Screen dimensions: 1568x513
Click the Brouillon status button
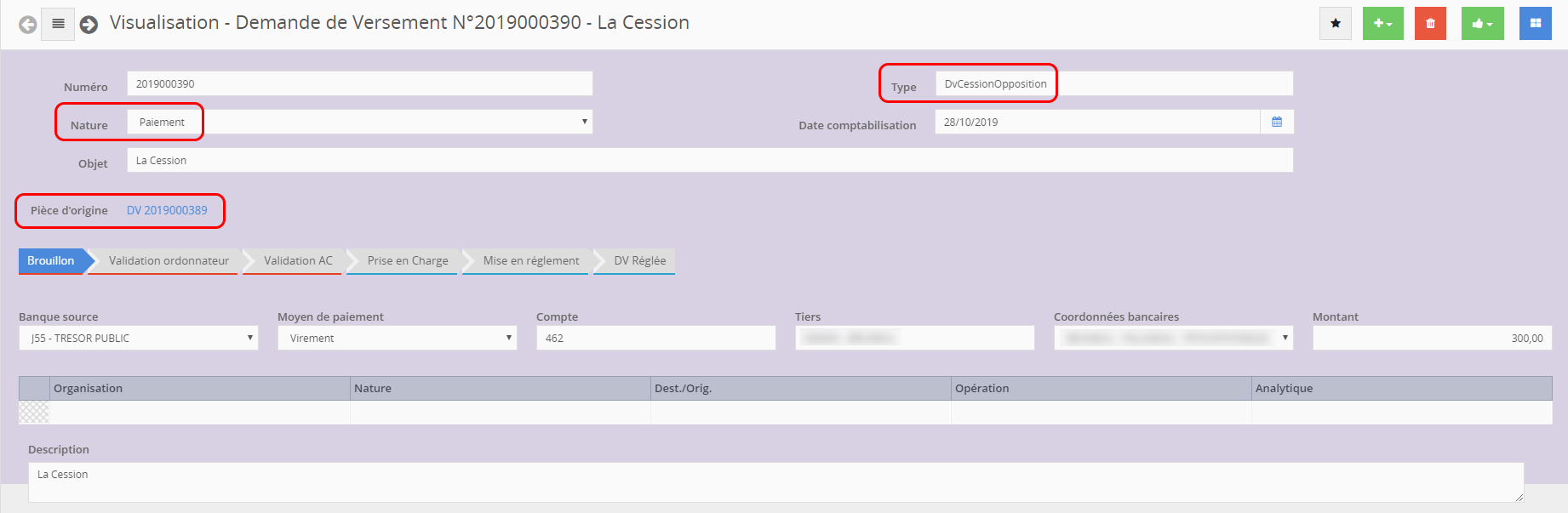click(x=50, y=260)
